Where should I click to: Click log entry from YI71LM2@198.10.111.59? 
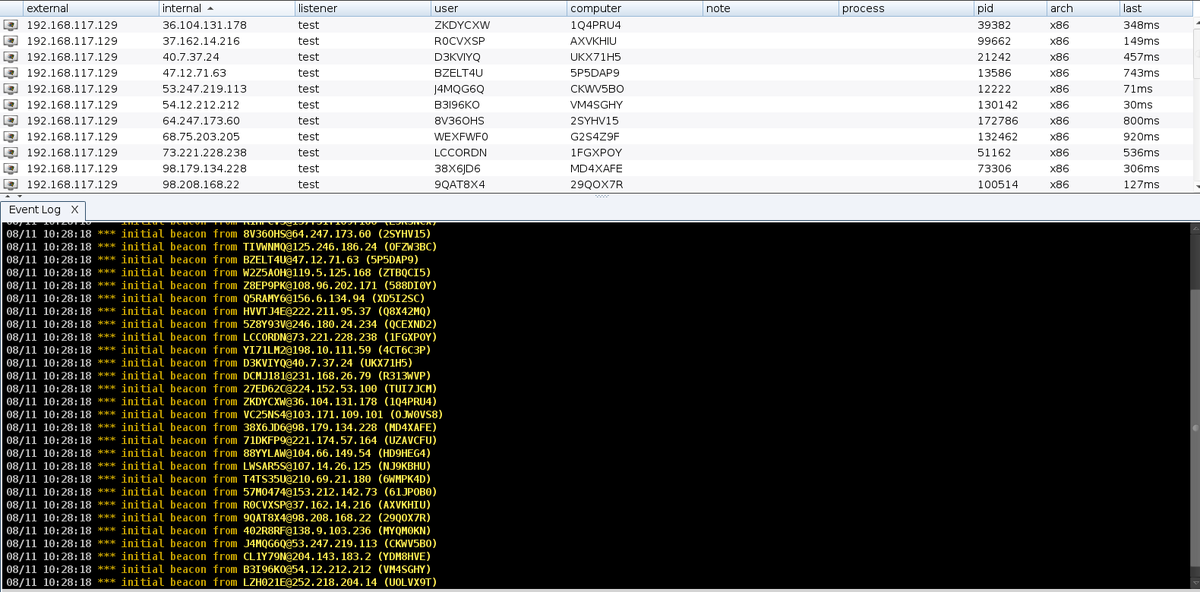click(218, 351)
